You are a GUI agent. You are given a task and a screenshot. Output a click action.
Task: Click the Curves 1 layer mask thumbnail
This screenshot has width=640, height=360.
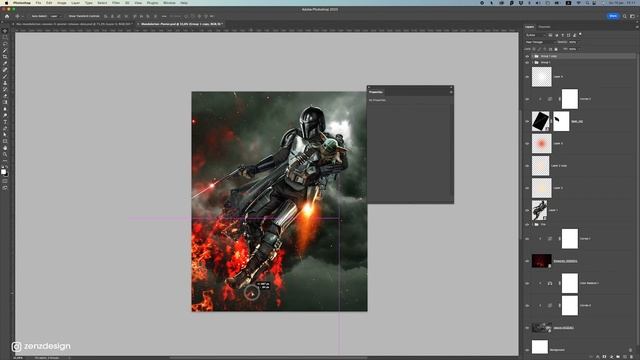pos(569,238)
